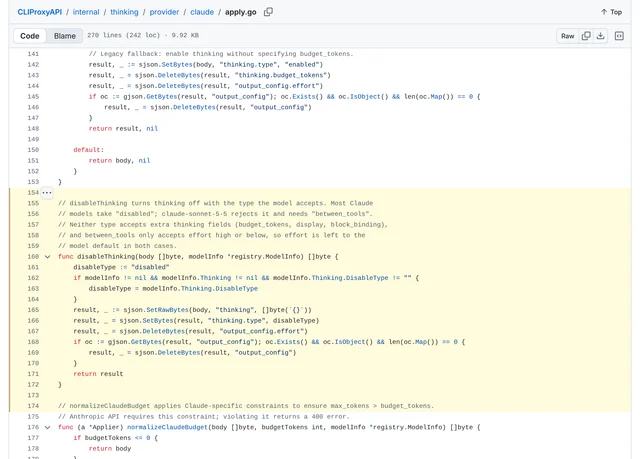Click SetBytes call on line 142
This screenshot has height=459, width=640.
pos(177,64)
